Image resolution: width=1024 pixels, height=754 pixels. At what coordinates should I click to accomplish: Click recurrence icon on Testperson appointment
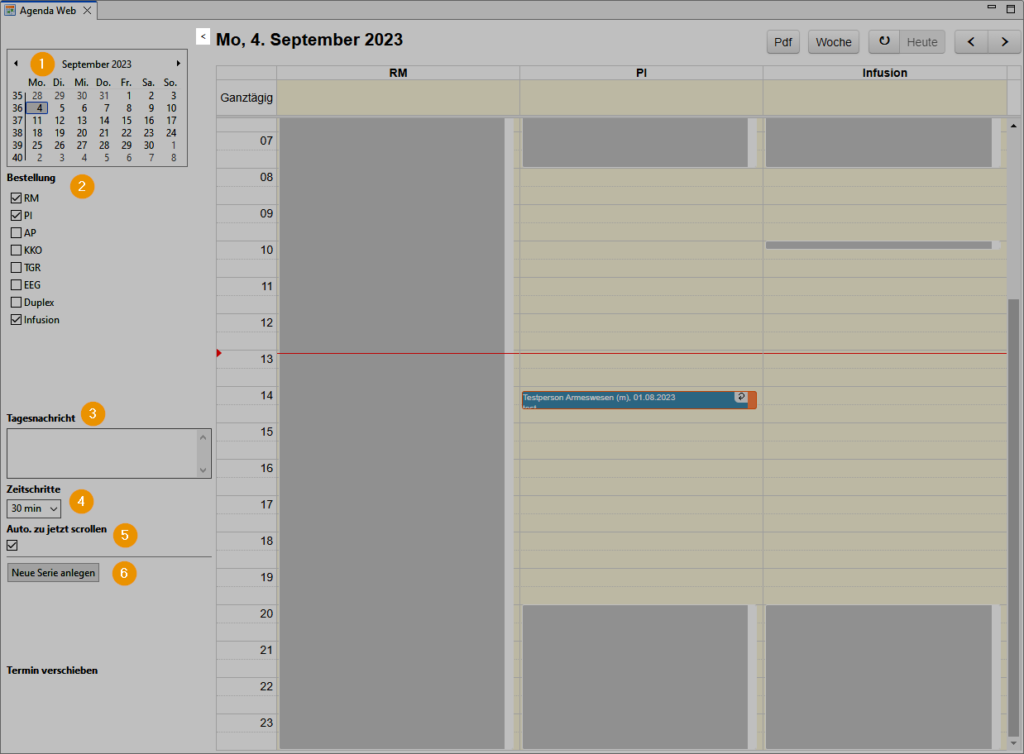(740, 397)
